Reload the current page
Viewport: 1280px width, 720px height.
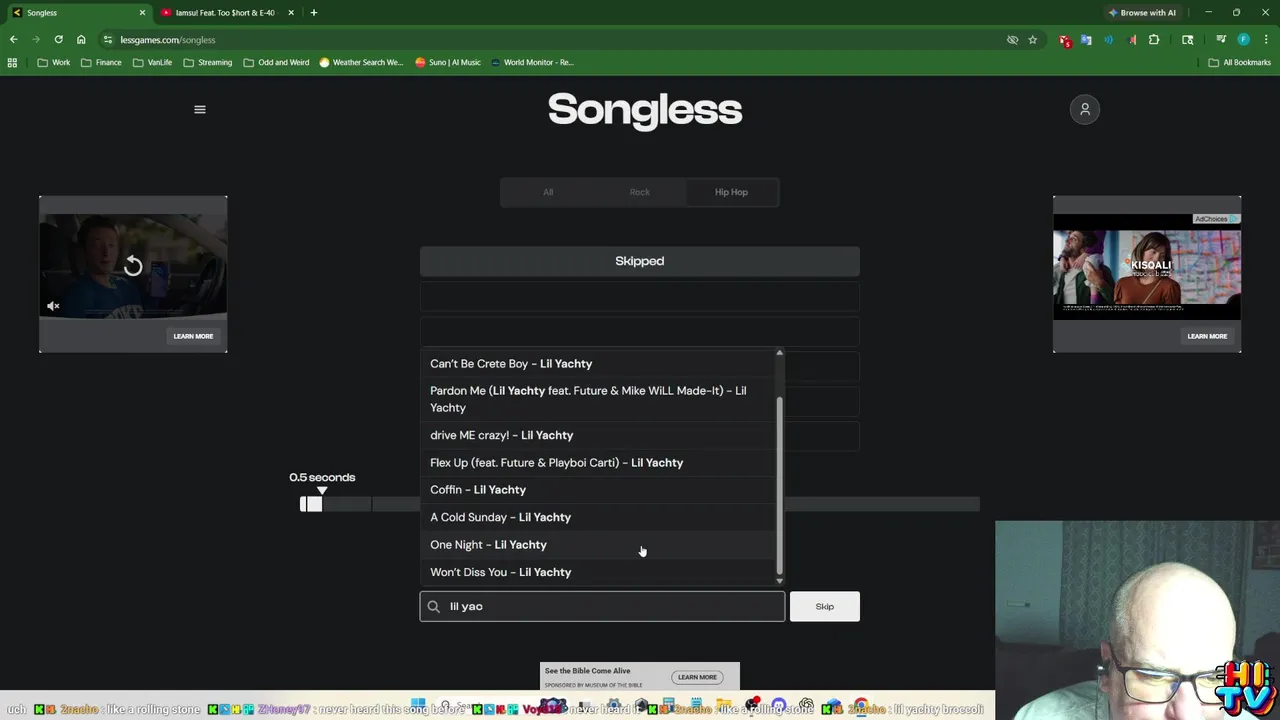click(58, 40)
